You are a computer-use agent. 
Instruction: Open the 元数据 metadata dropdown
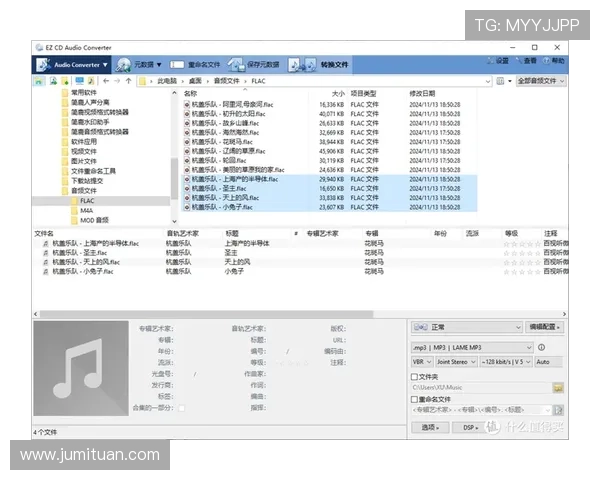[139, 65]
